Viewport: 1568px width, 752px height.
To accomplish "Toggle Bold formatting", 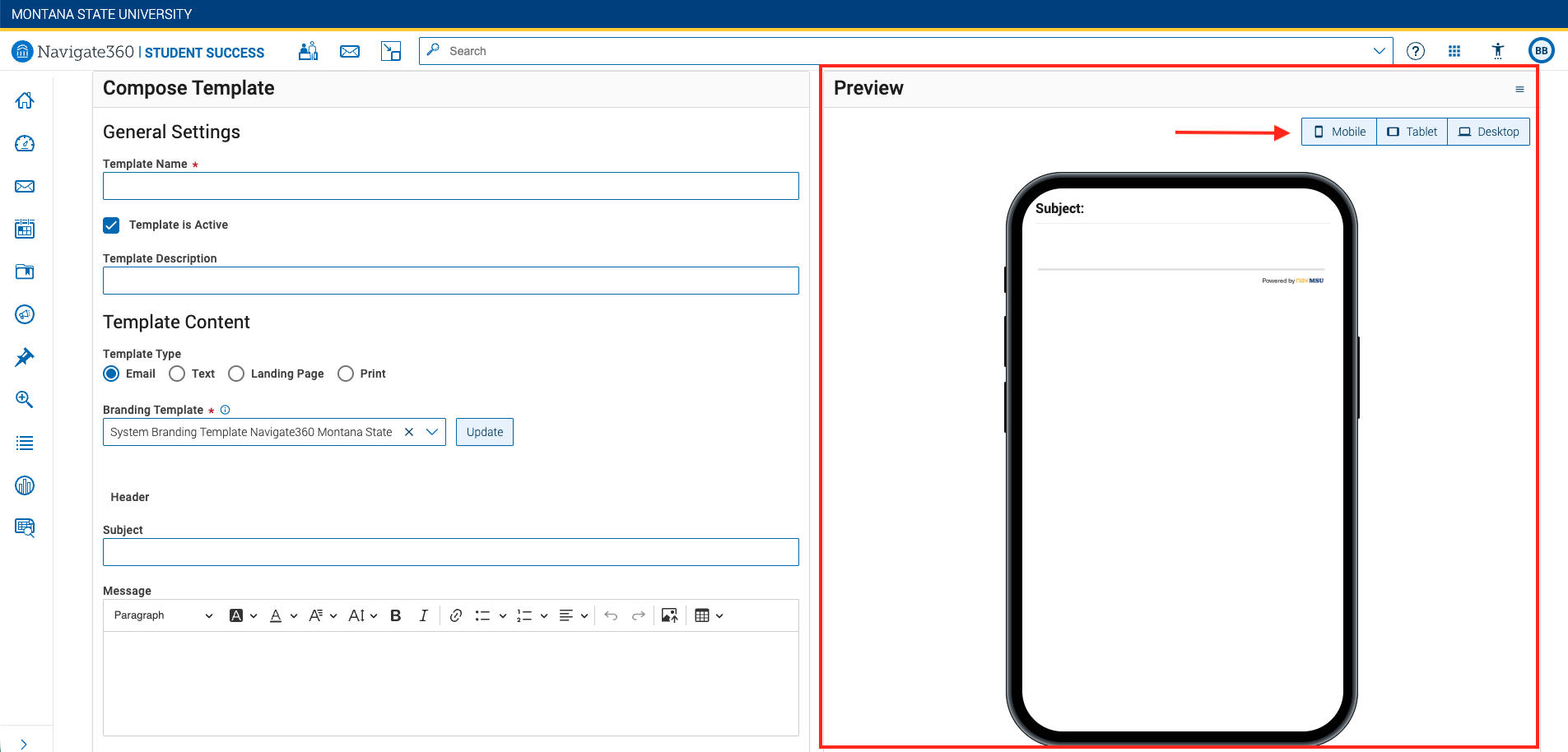I will click(396, 615).
